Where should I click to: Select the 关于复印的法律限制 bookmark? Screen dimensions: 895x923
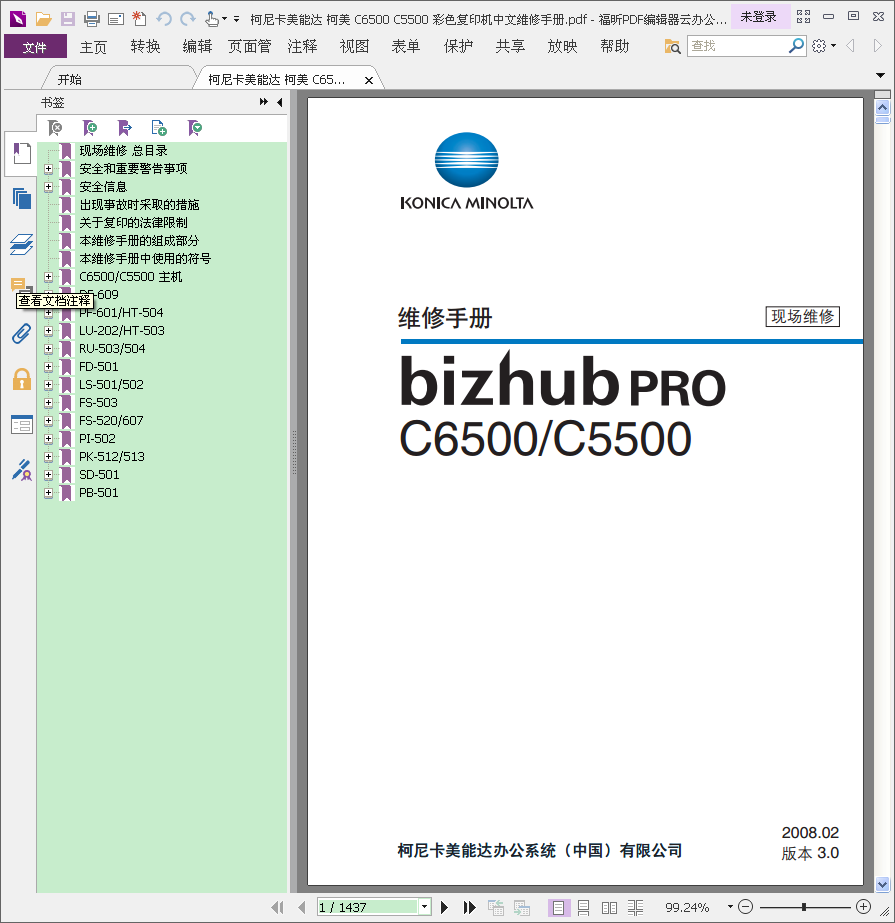[134, 223]
